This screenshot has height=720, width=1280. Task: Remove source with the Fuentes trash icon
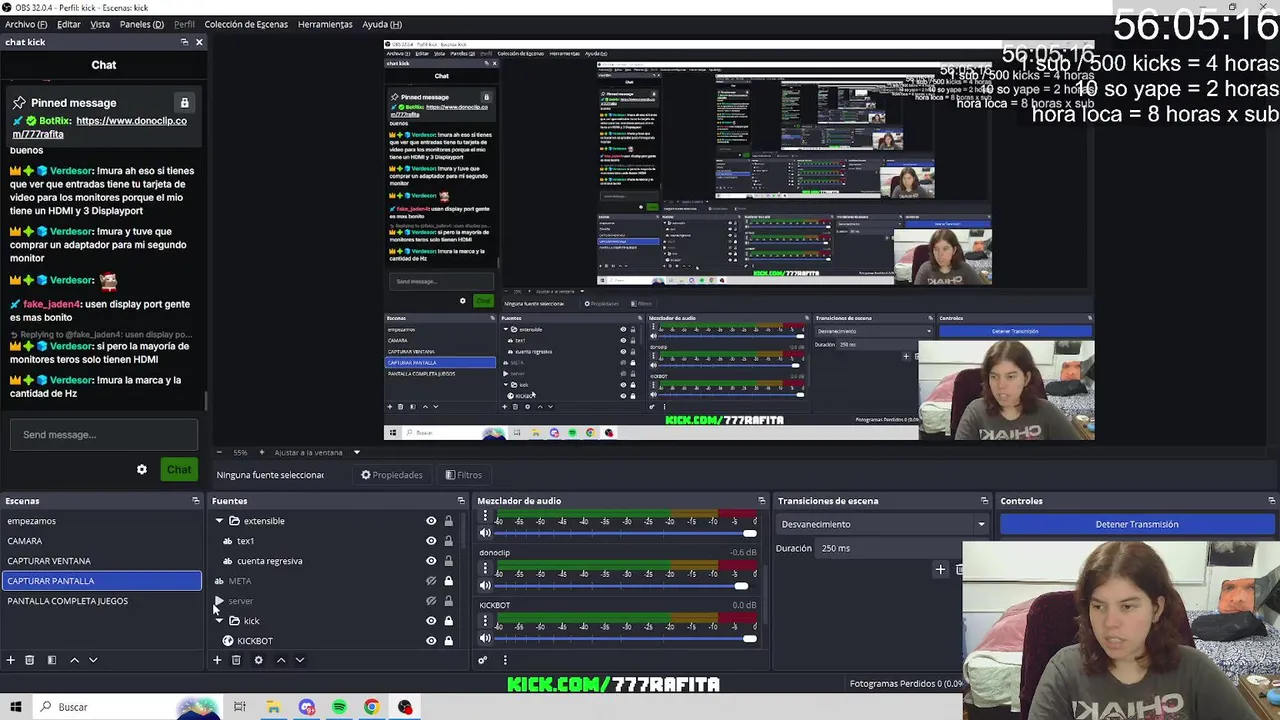[236, 660]
